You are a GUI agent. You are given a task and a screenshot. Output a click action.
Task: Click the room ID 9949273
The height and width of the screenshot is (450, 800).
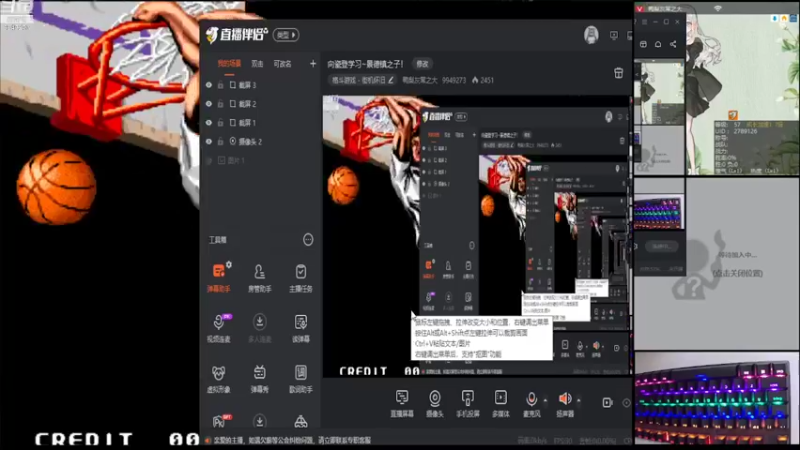point(454,80)
